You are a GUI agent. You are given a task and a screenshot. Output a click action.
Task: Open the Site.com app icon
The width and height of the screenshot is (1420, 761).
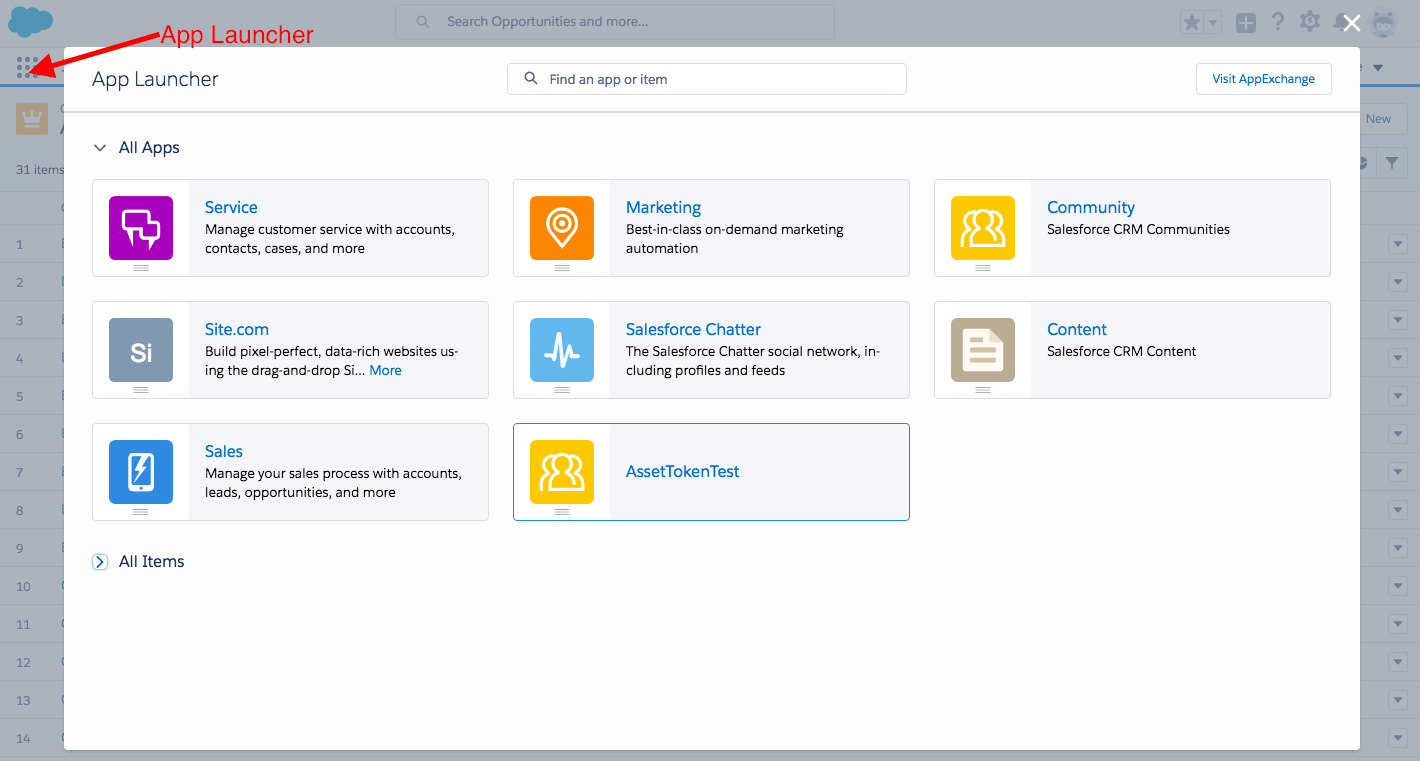pyautogui.click(x=141, y=350)
